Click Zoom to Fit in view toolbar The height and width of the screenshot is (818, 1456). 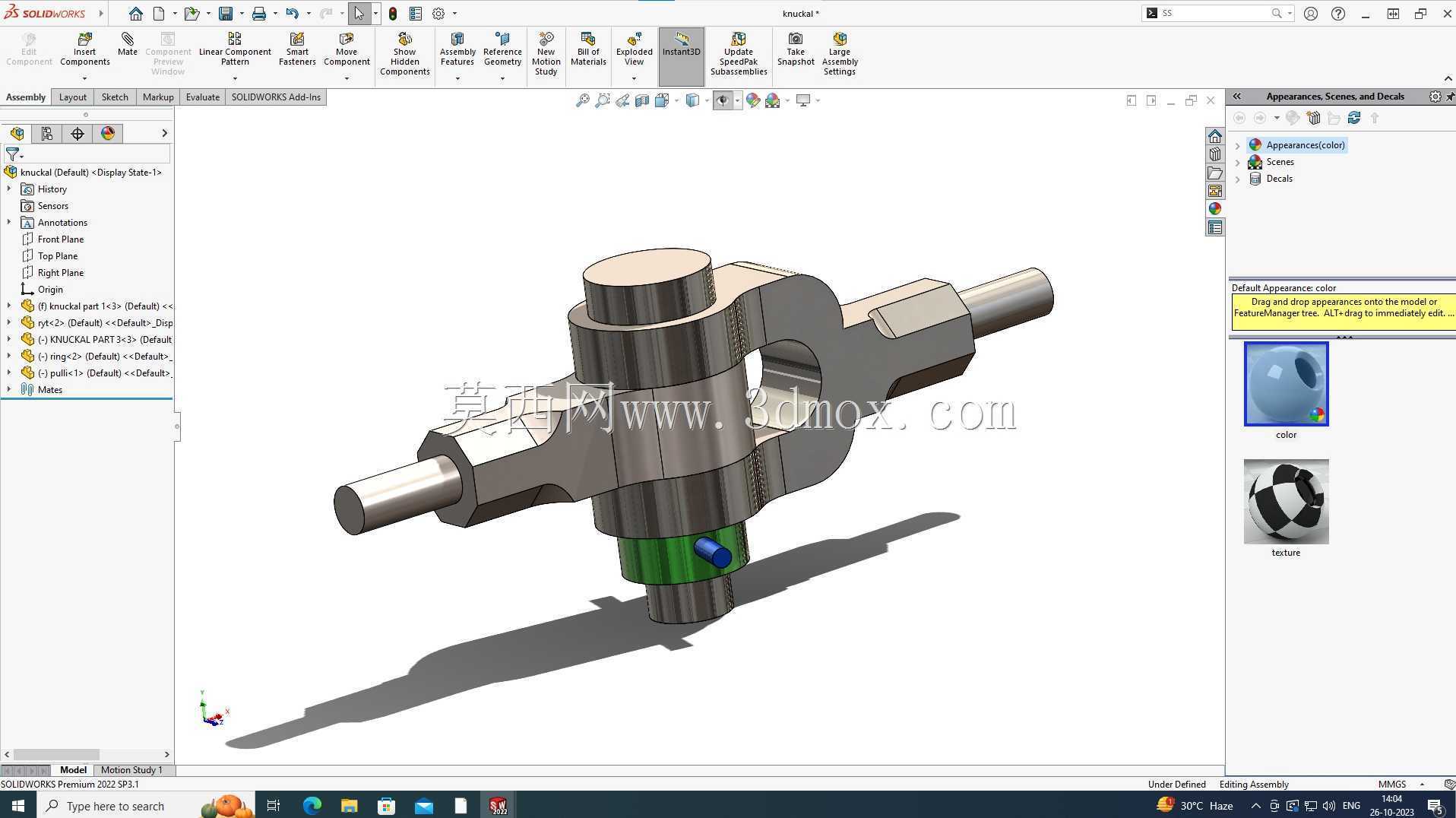pos(583,100)
